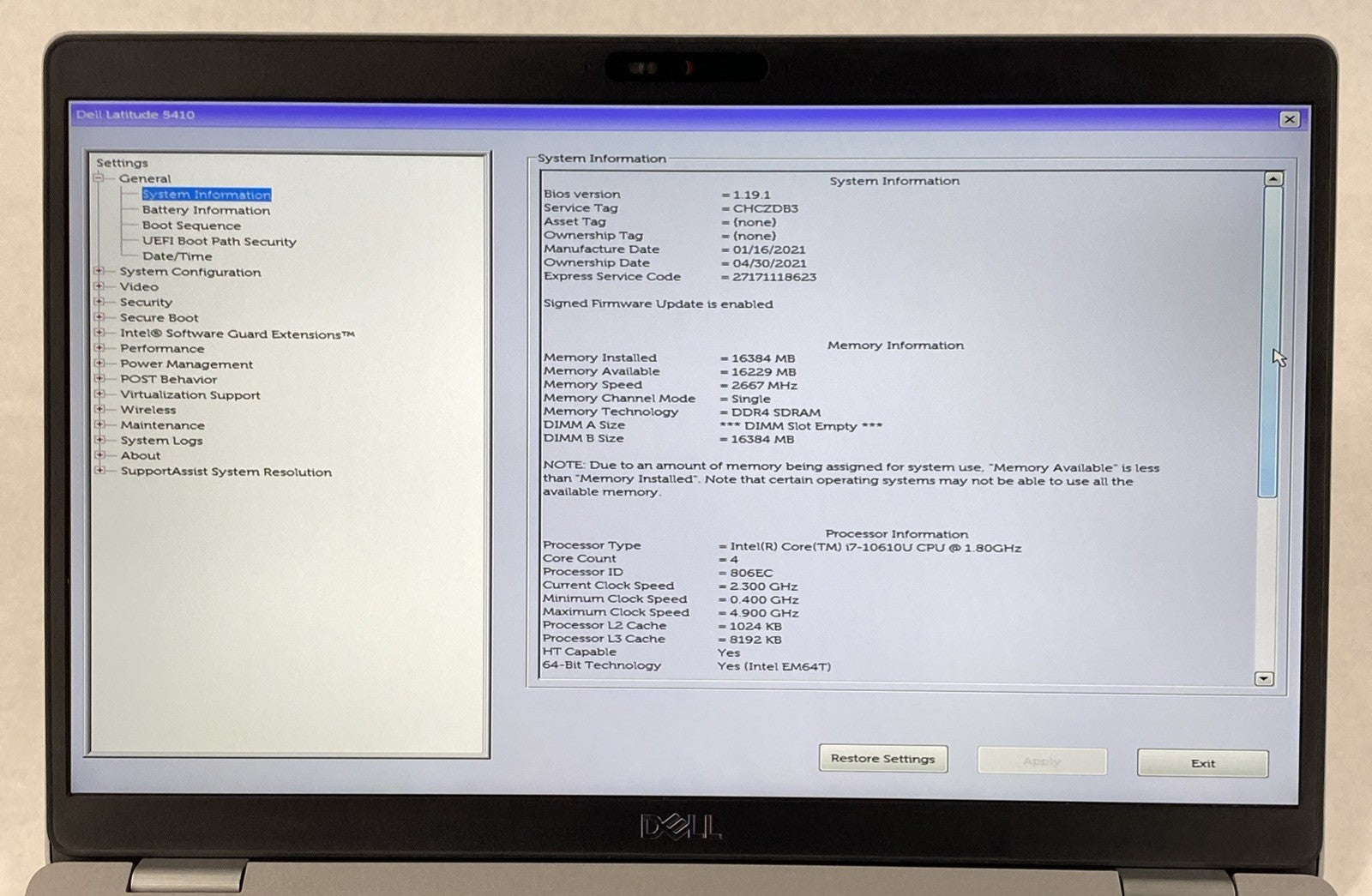Expand the Security node
The height and width of the screenshot is (896, 1372).
[99, 302]
